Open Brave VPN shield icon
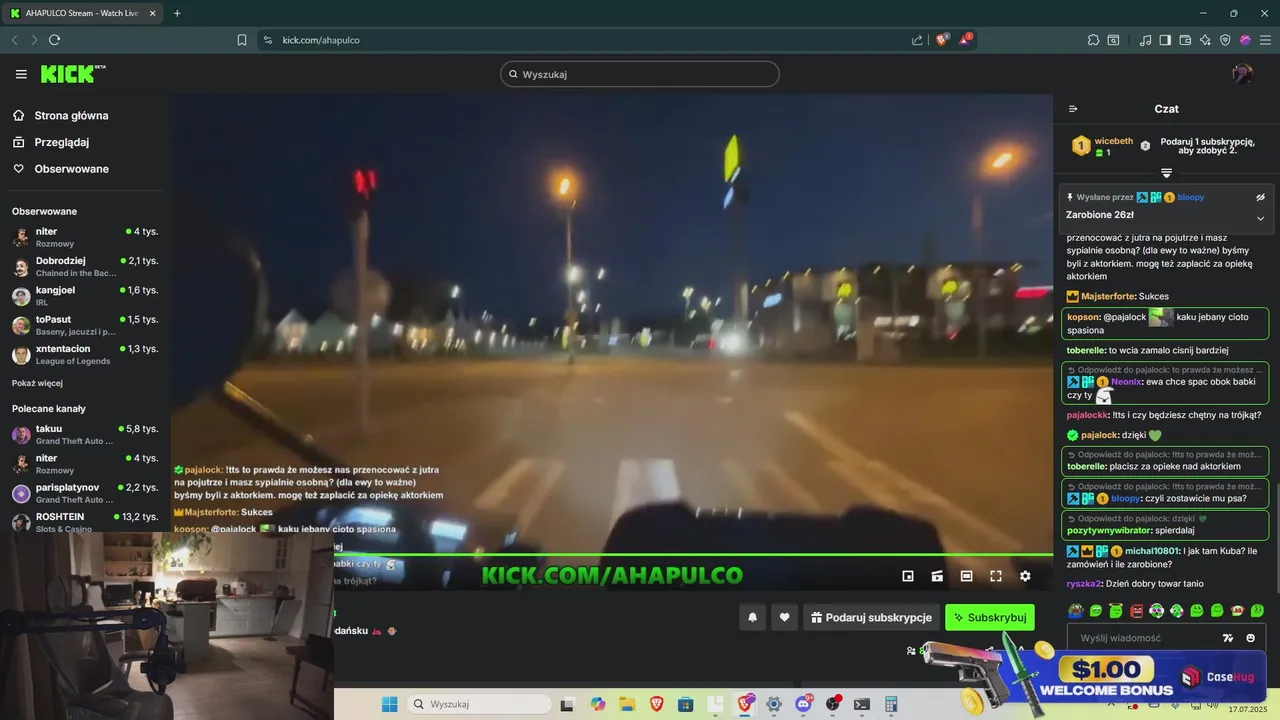Screen dimensions: 1280x720 (x=1225, y=40)
